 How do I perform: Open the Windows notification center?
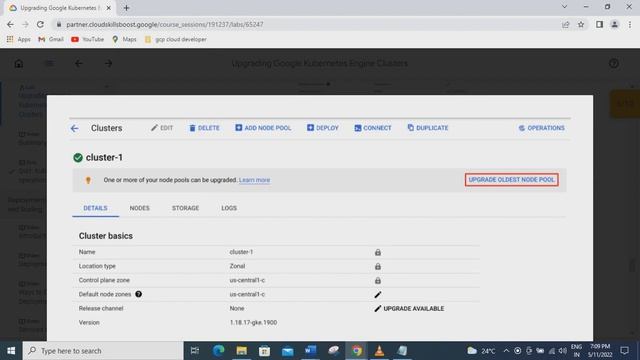point(624,351)
